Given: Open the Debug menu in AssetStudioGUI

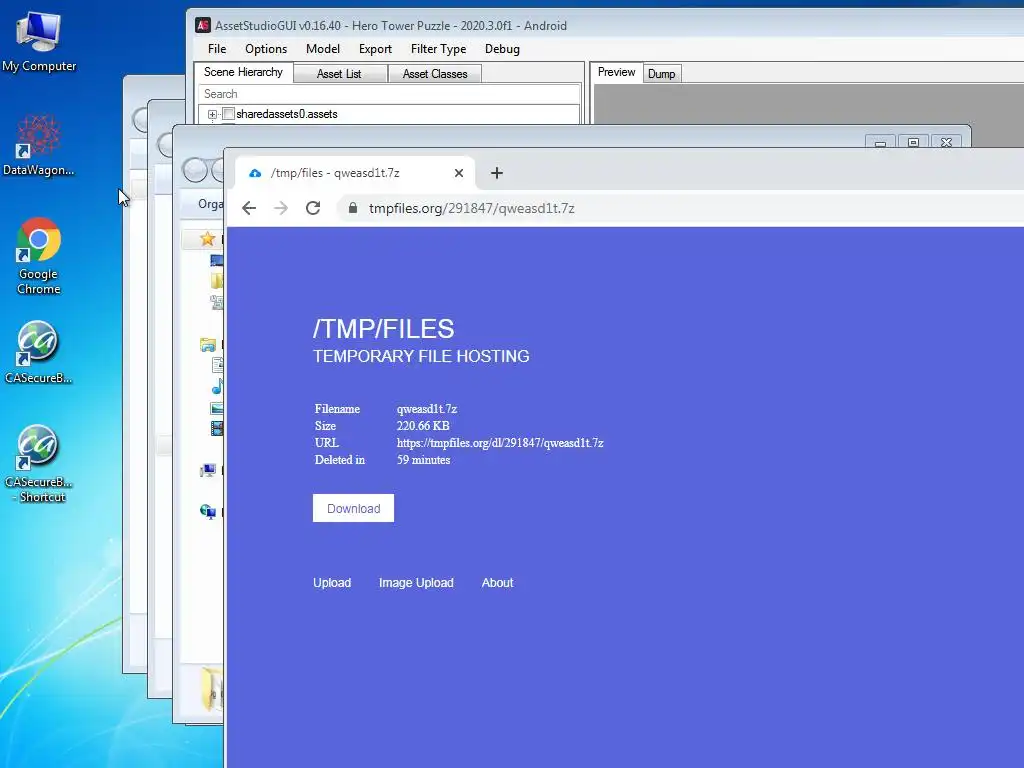Looking at the screenshot, I should coord(502,49).
